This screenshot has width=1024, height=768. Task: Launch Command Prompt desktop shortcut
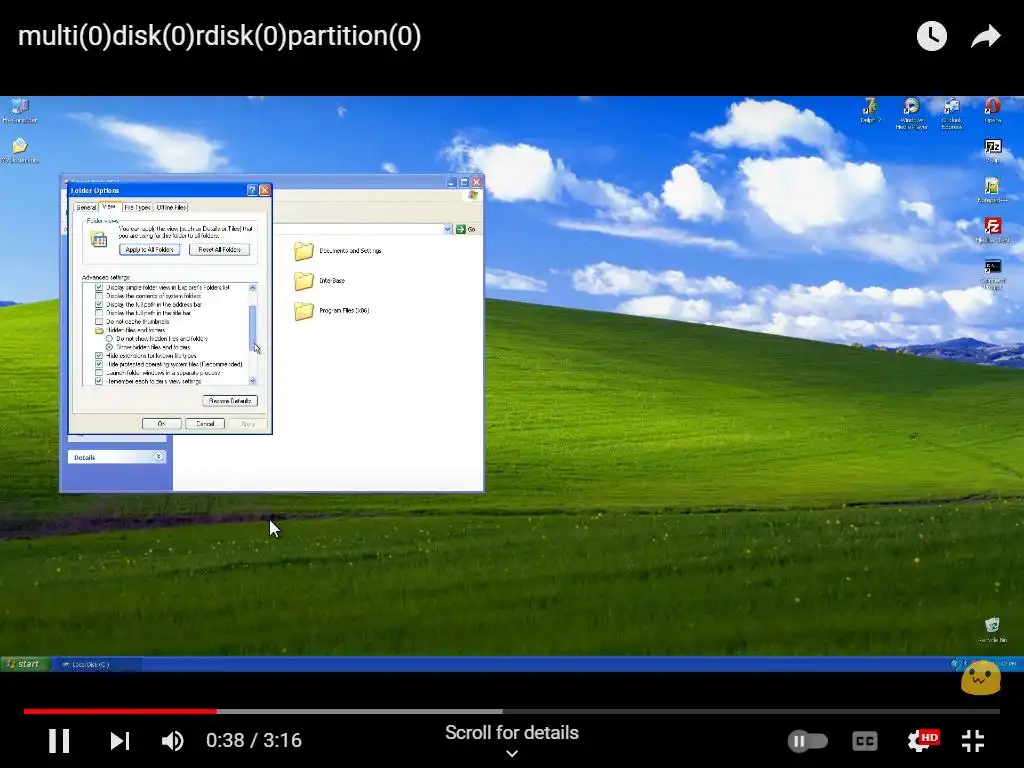point(993,273)
